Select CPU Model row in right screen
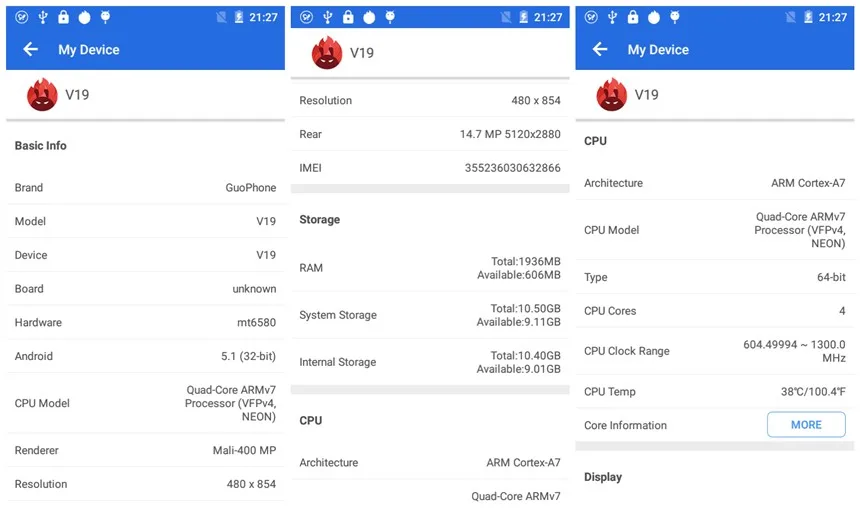The image size is (860, 508). click(x=715, y=230)
